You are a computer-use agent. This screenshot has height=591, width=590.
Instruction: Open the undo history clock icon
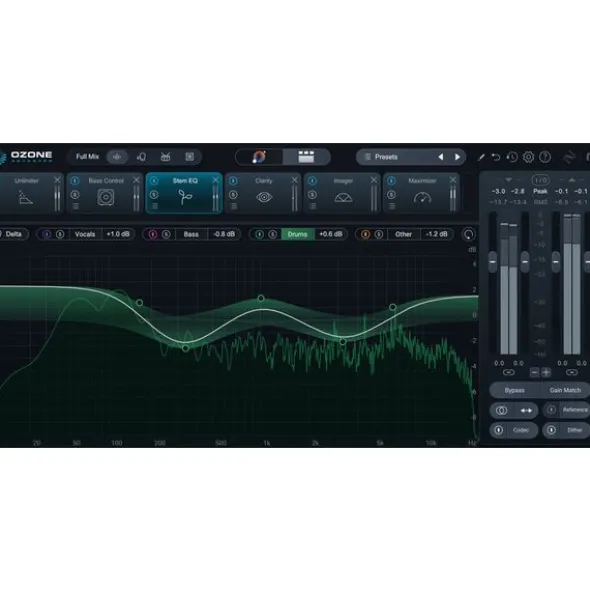[x=512, y=157]
